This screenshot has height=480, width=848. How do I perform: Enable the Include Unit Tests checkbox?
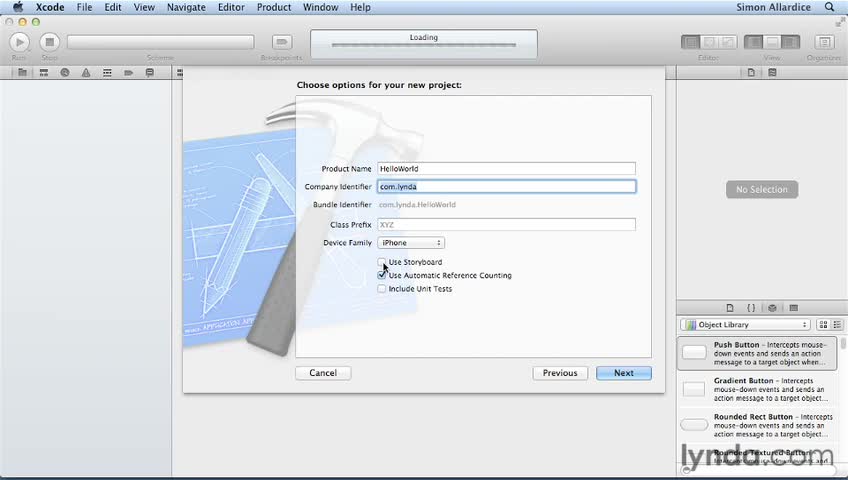[x=382, y=289]
